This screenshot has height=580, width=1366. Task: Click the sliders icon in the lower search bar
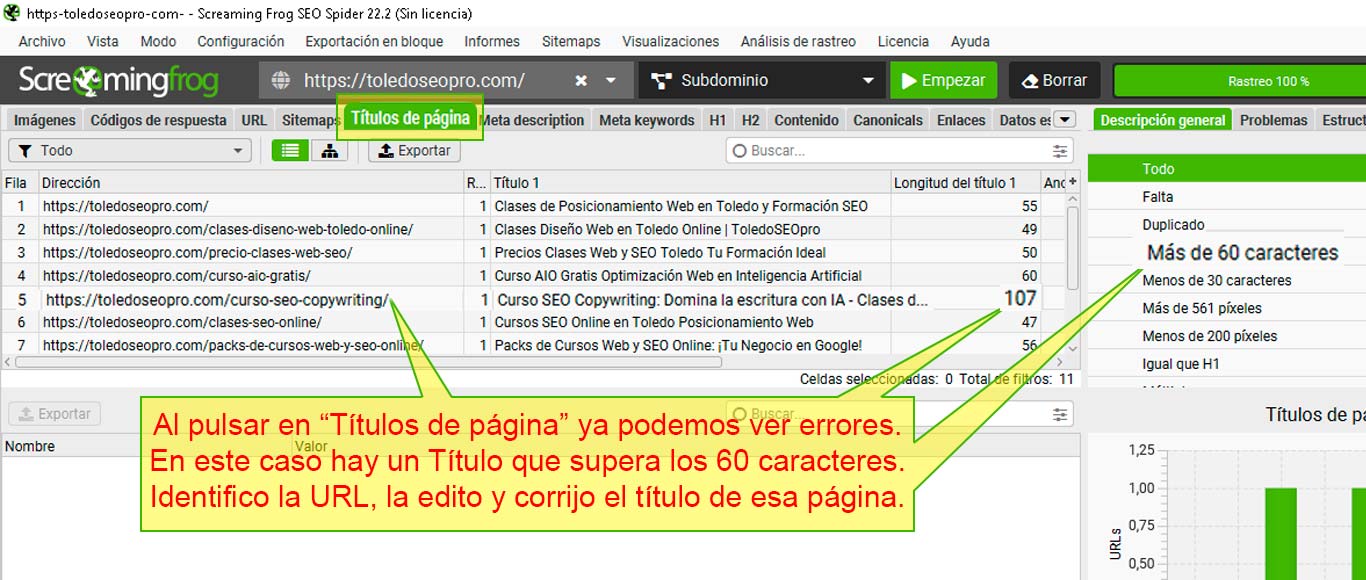tap(1058, 414)
